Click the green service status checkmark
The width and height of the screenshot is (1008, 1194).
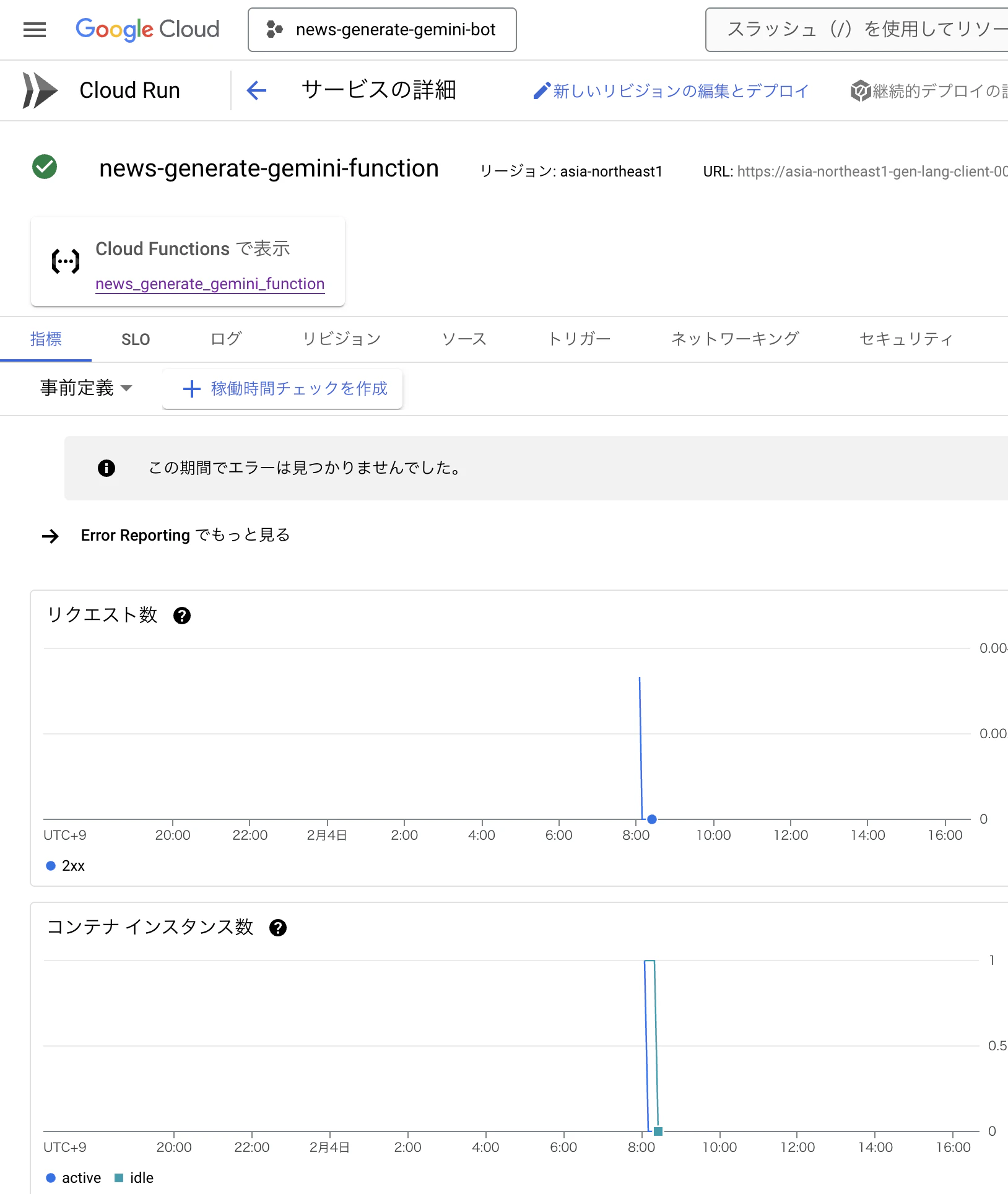click(45, 167)
